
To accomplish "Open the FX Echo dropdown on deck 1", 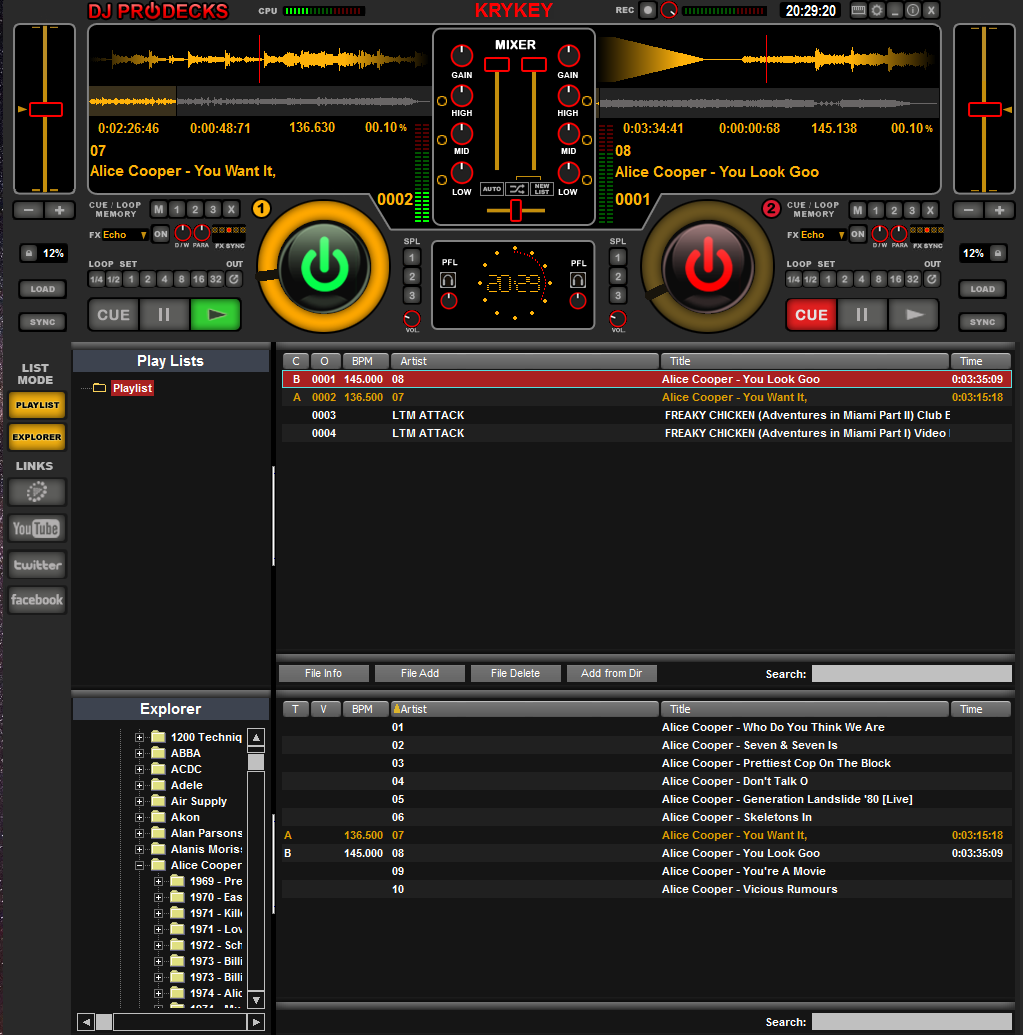I will pos(143,234).
